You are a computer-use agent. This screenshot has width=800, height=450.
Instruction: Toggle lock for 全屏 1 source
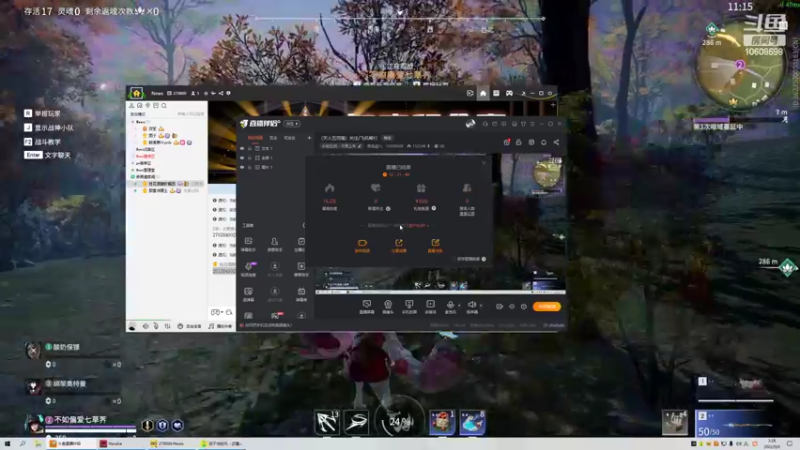249,158
